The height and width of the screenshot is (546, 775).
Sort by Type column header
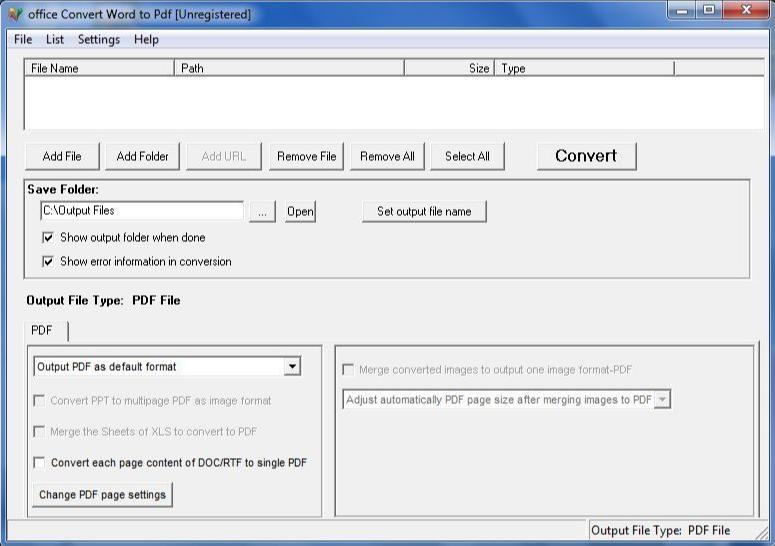(584, 68)
